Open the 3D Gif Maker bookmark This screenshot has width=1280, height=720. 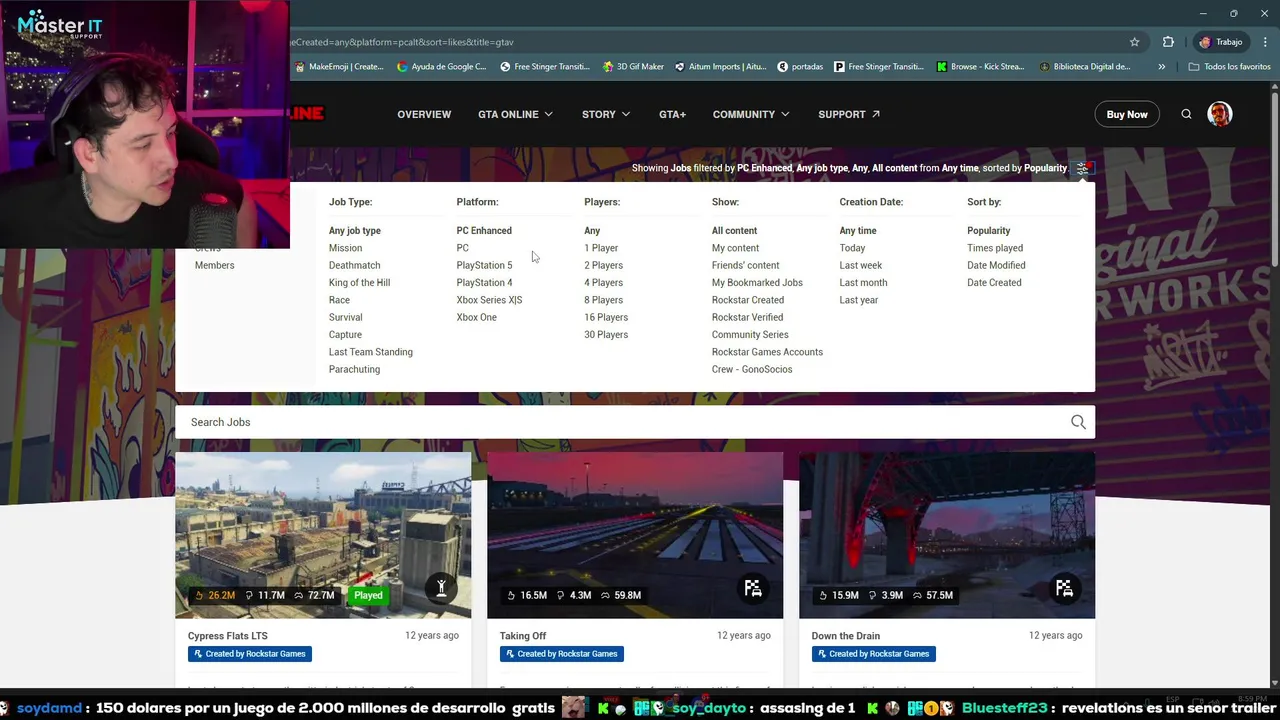click(x=633, y=67)
